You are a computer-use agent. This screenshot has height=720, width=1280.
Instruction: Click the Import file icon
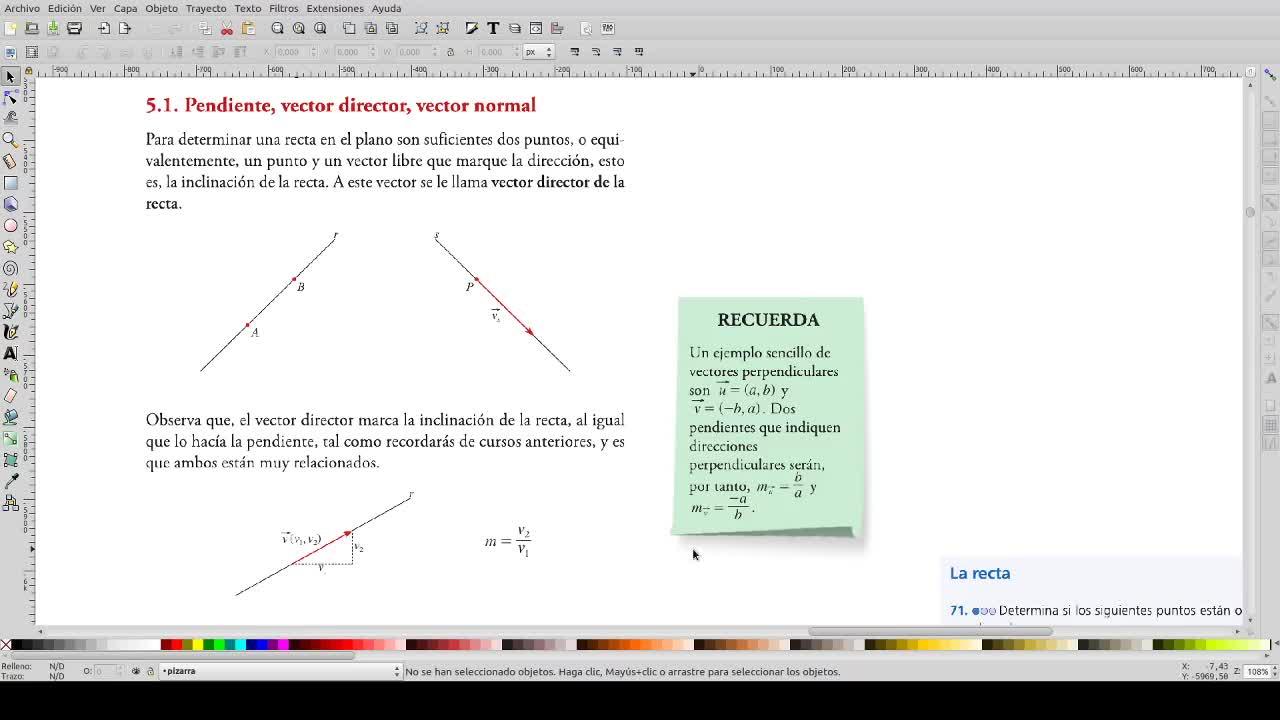click(x=104, y=28)
